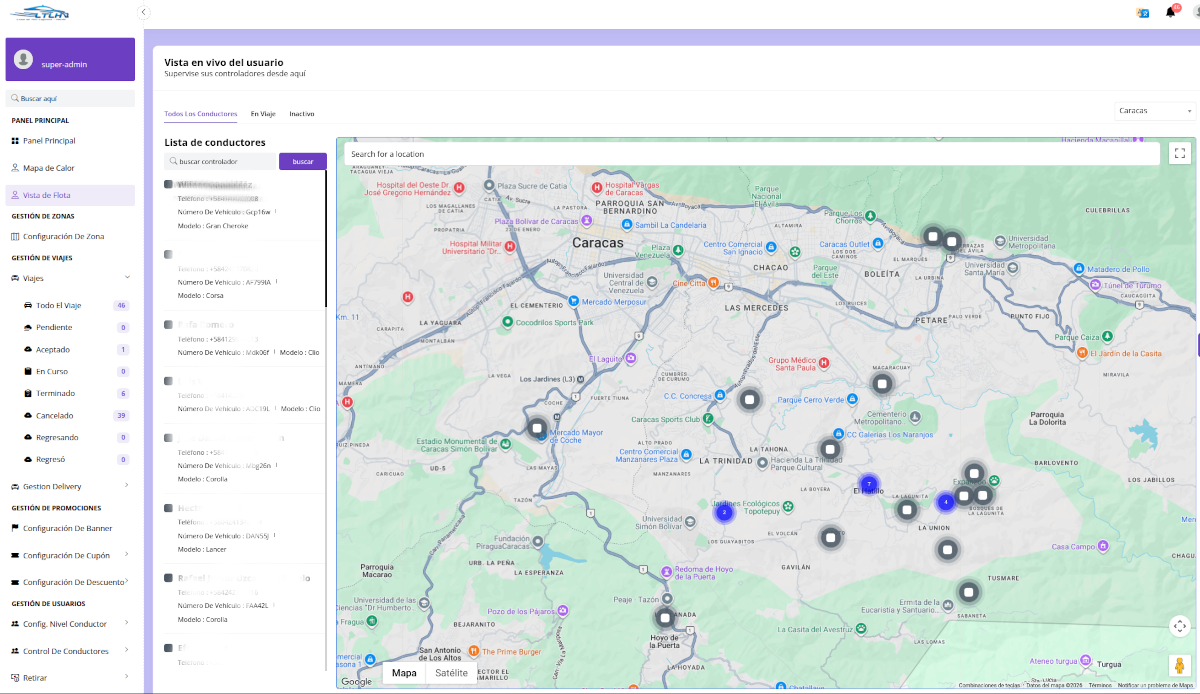
Task: Select driver marker near Tusmare
Action: (947, 549)
